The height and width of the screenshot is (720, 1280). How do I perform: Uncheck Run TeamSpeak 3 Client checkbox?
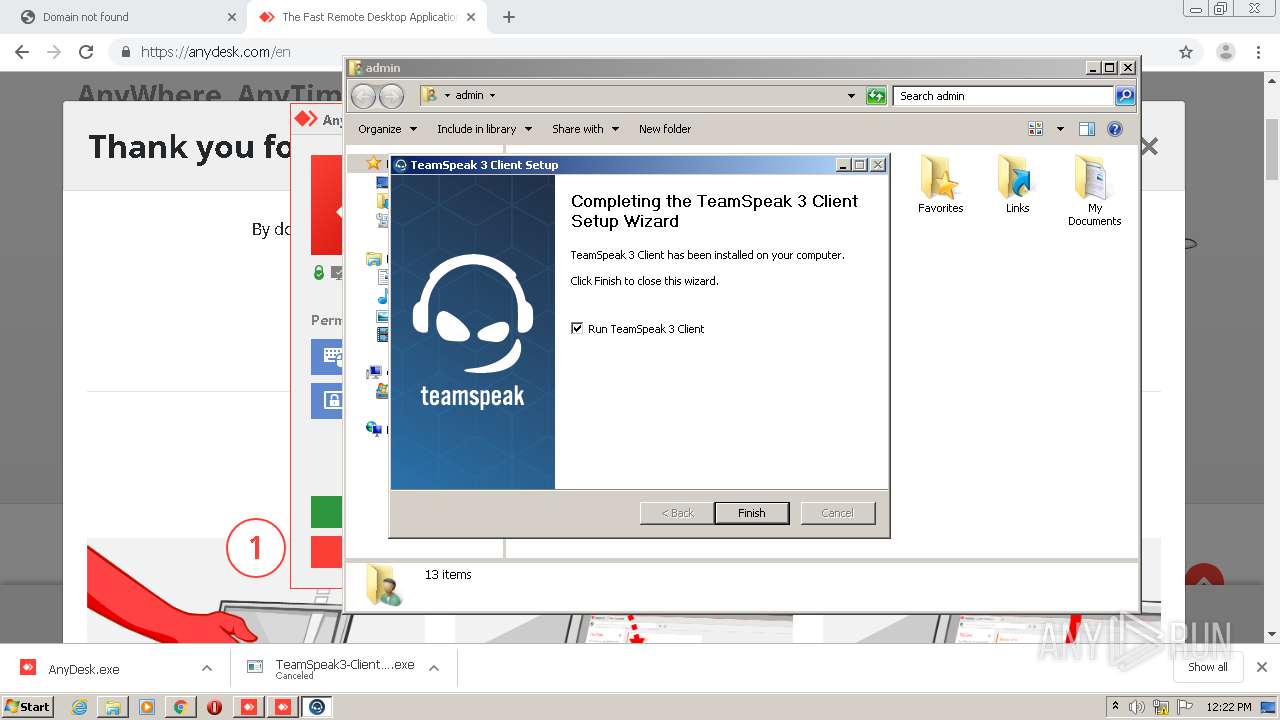tap(577, 328)
